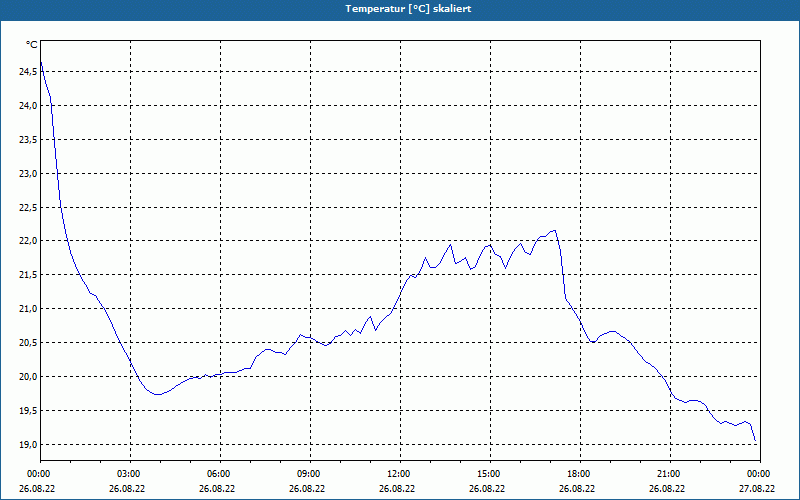Click the 12:00 time axis label
This screenshot has width=800, height=500.
(399, 474)
